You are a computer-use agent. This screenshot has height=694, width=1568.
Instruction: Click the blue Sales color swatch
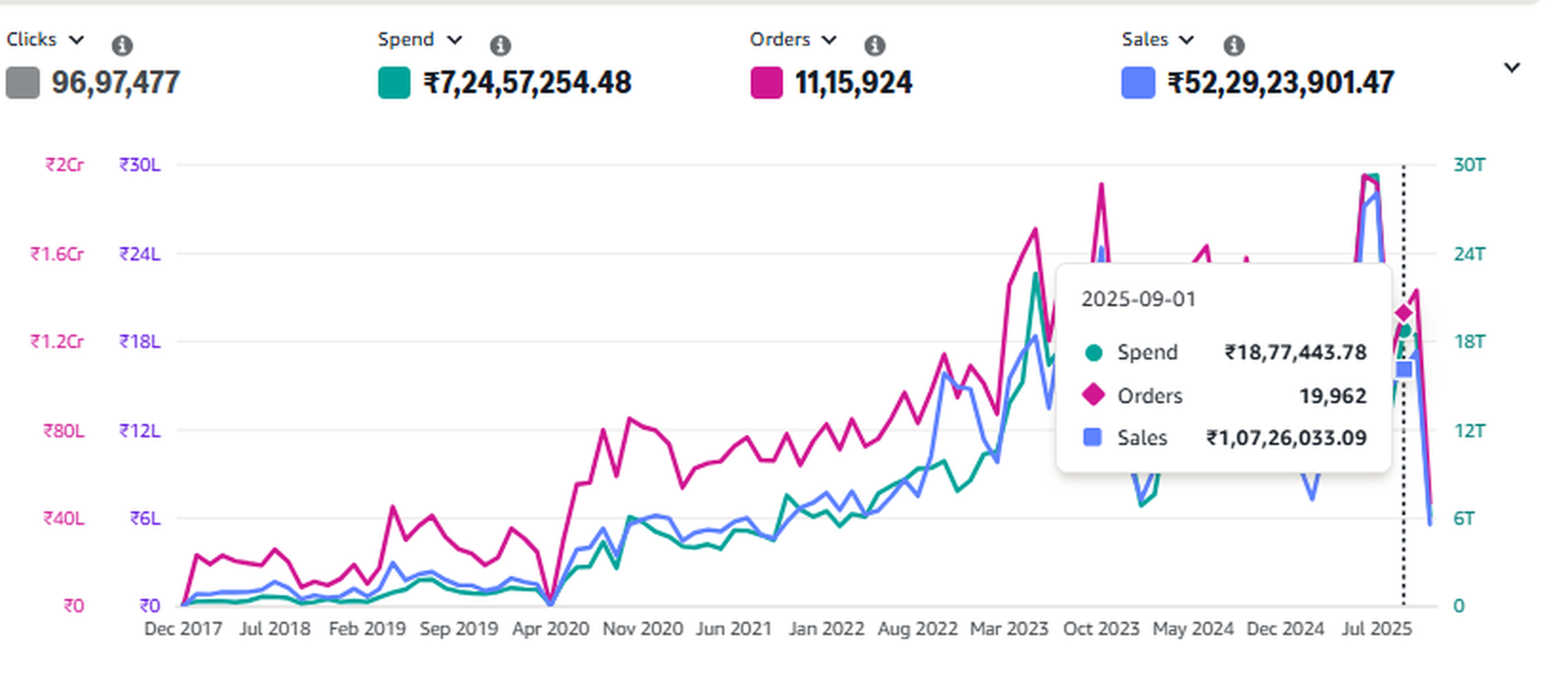coord(1138,83)
